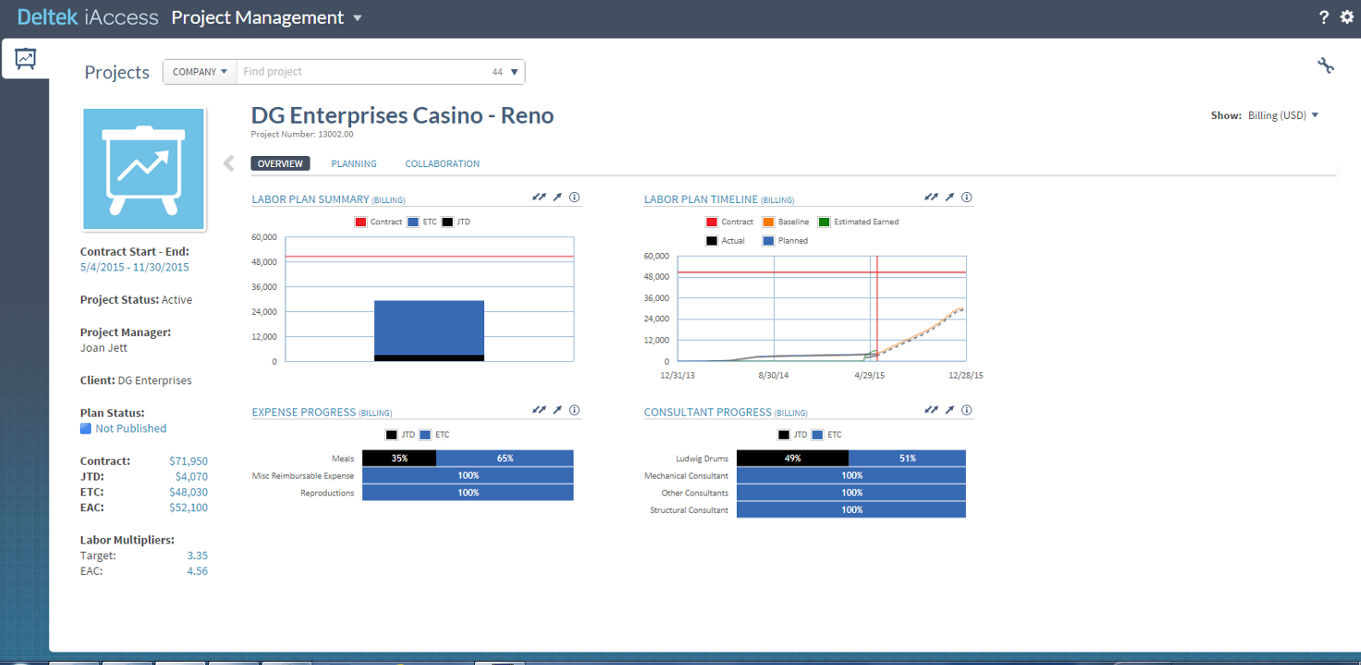The height and width of the screenshot is (665, 1361).
Task: Show info for Labor Plan Summary chart
Action: point(574,198)
